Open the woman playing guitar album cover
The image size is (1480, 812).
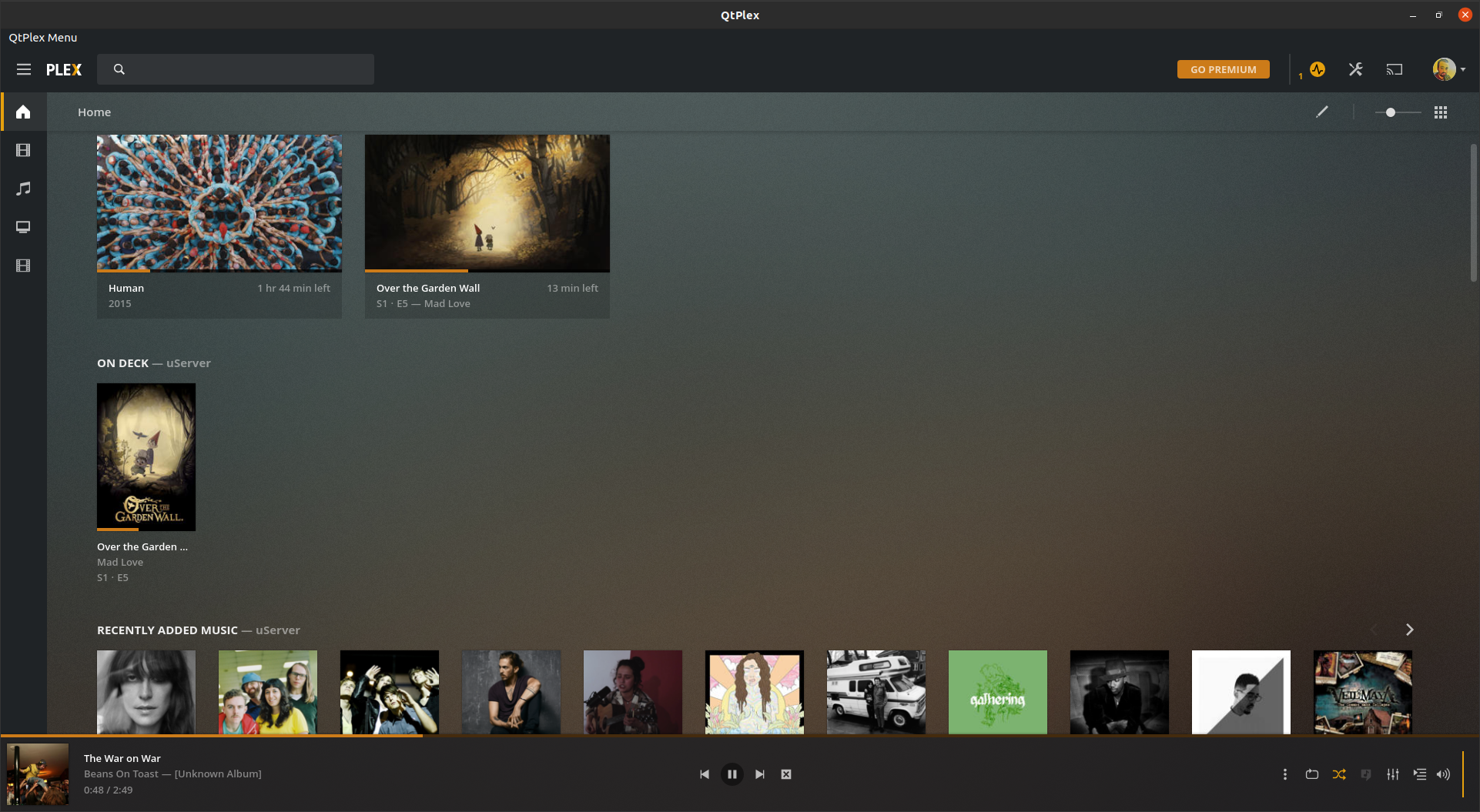[x=633, y=692]
